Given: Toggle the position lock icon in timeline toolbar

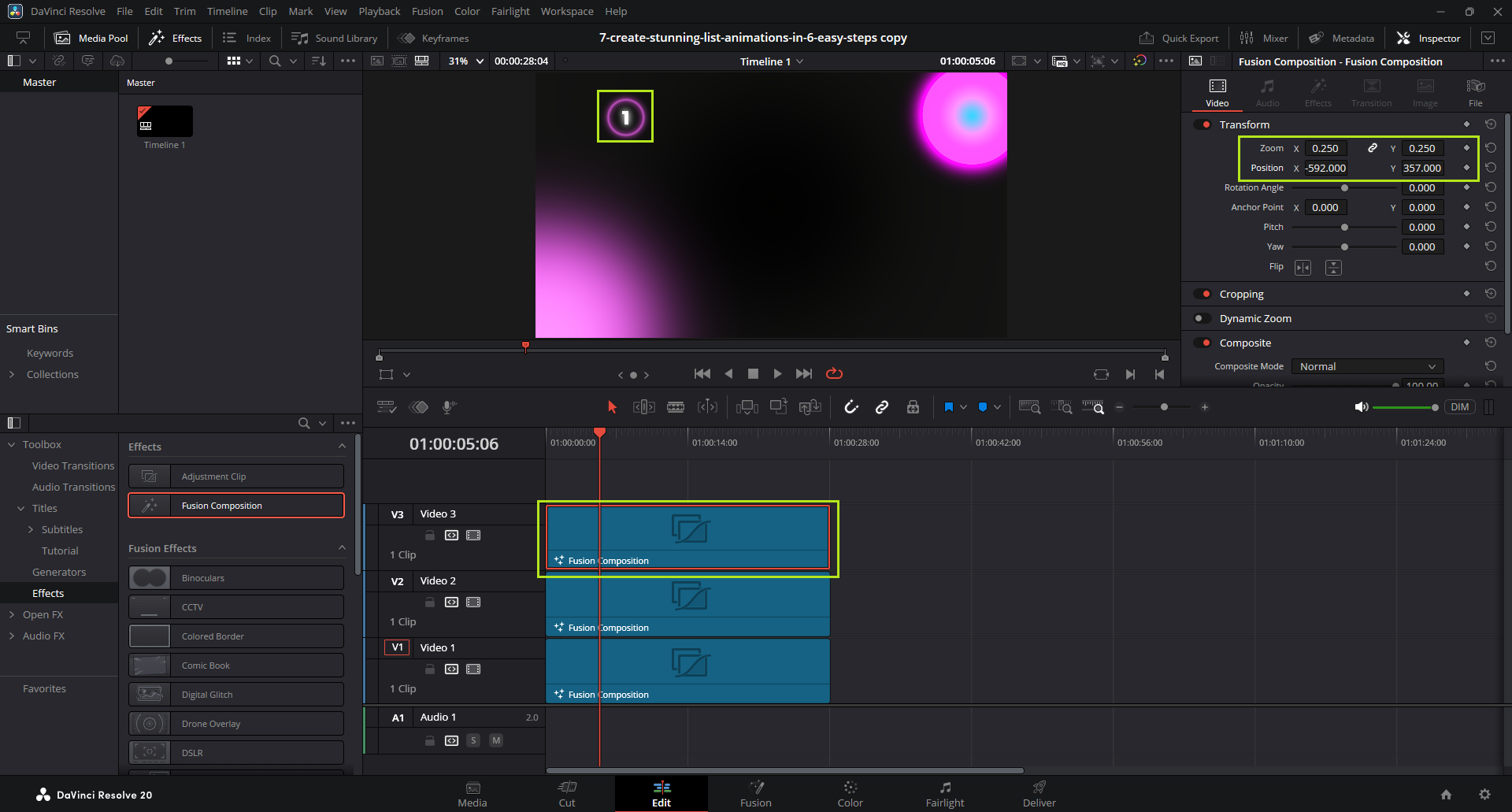Looking at the screenshot, I should (x=913, y=407).
